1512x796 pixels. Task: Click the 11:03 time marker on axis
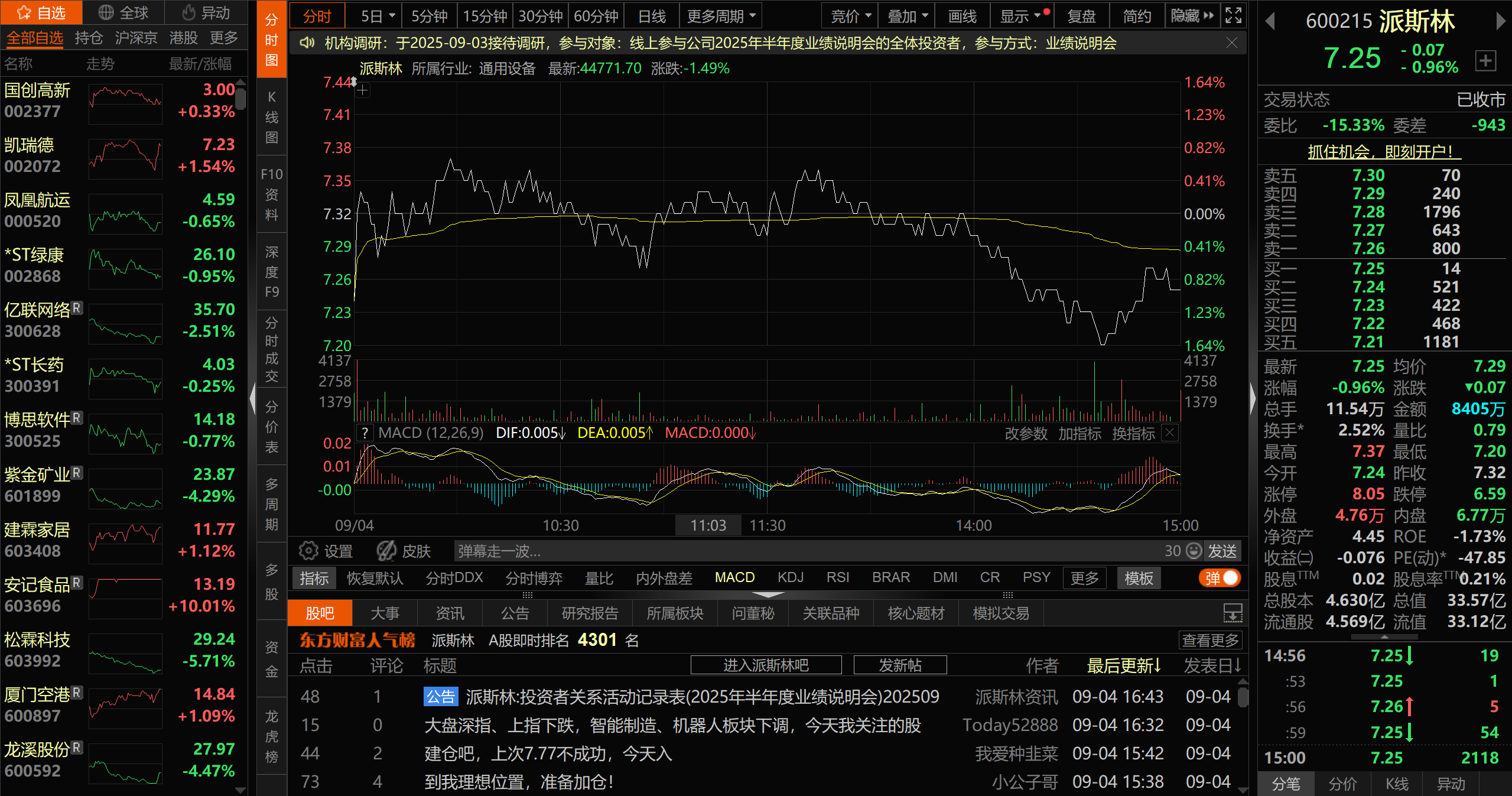point(708,525)
